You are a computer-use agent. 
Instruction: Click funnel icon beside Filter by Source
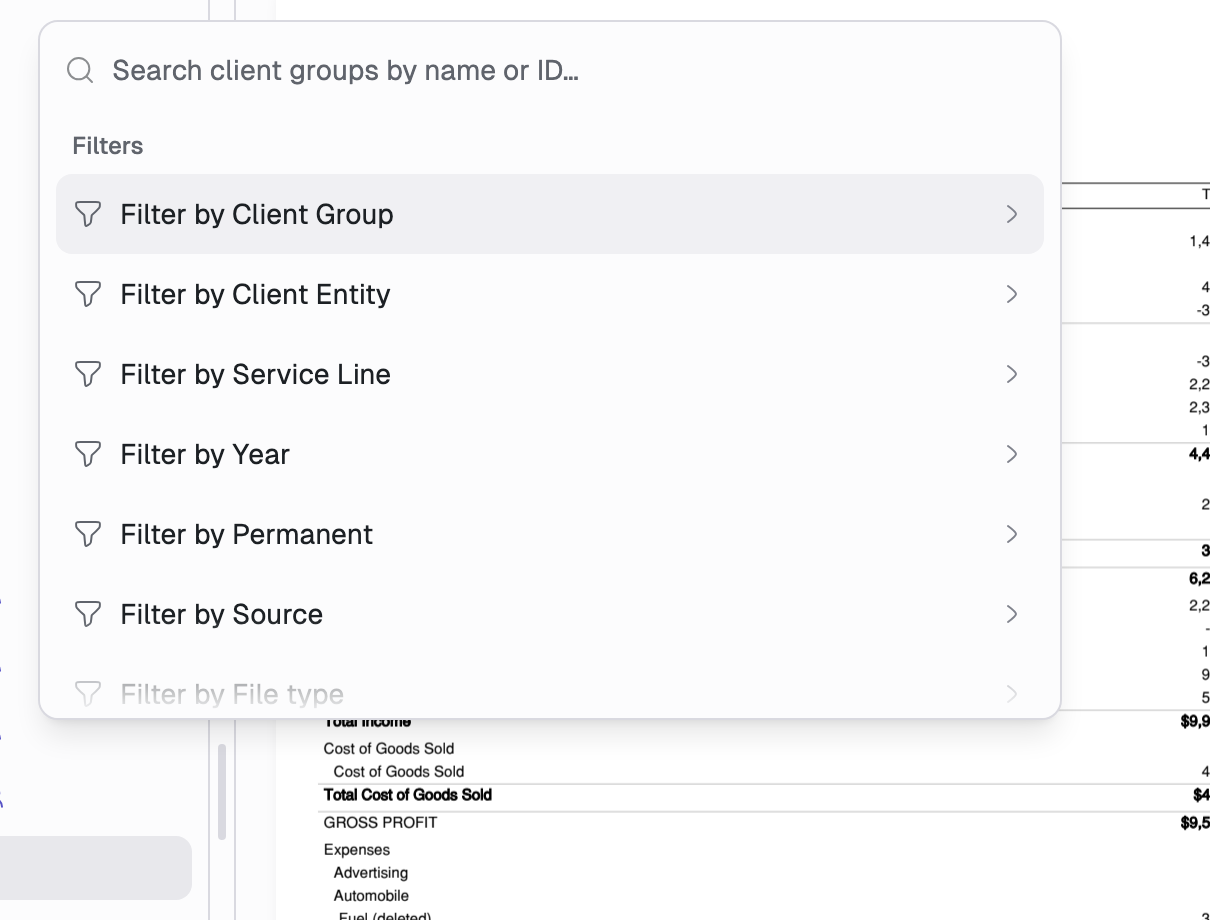88,614
